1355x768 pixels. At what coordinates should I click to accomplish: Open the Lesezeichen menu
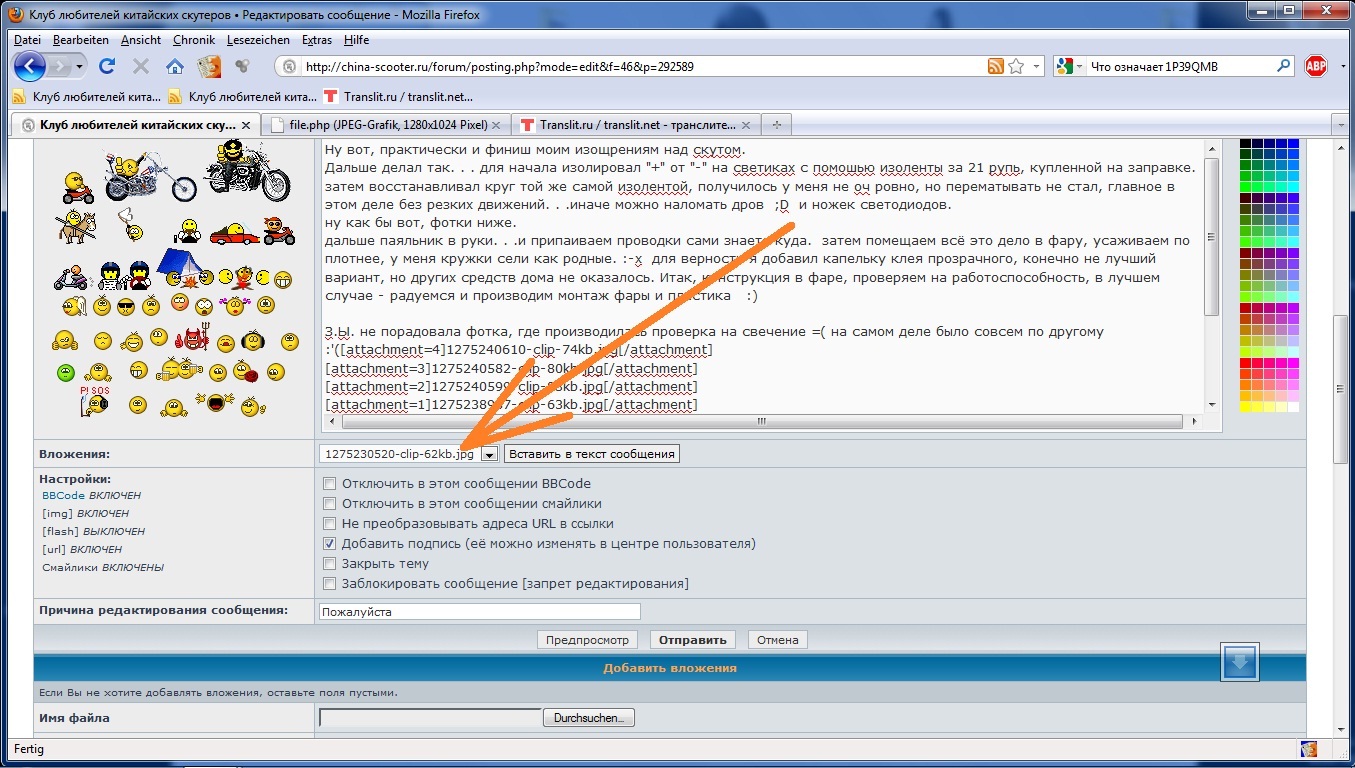click(258, 40)
